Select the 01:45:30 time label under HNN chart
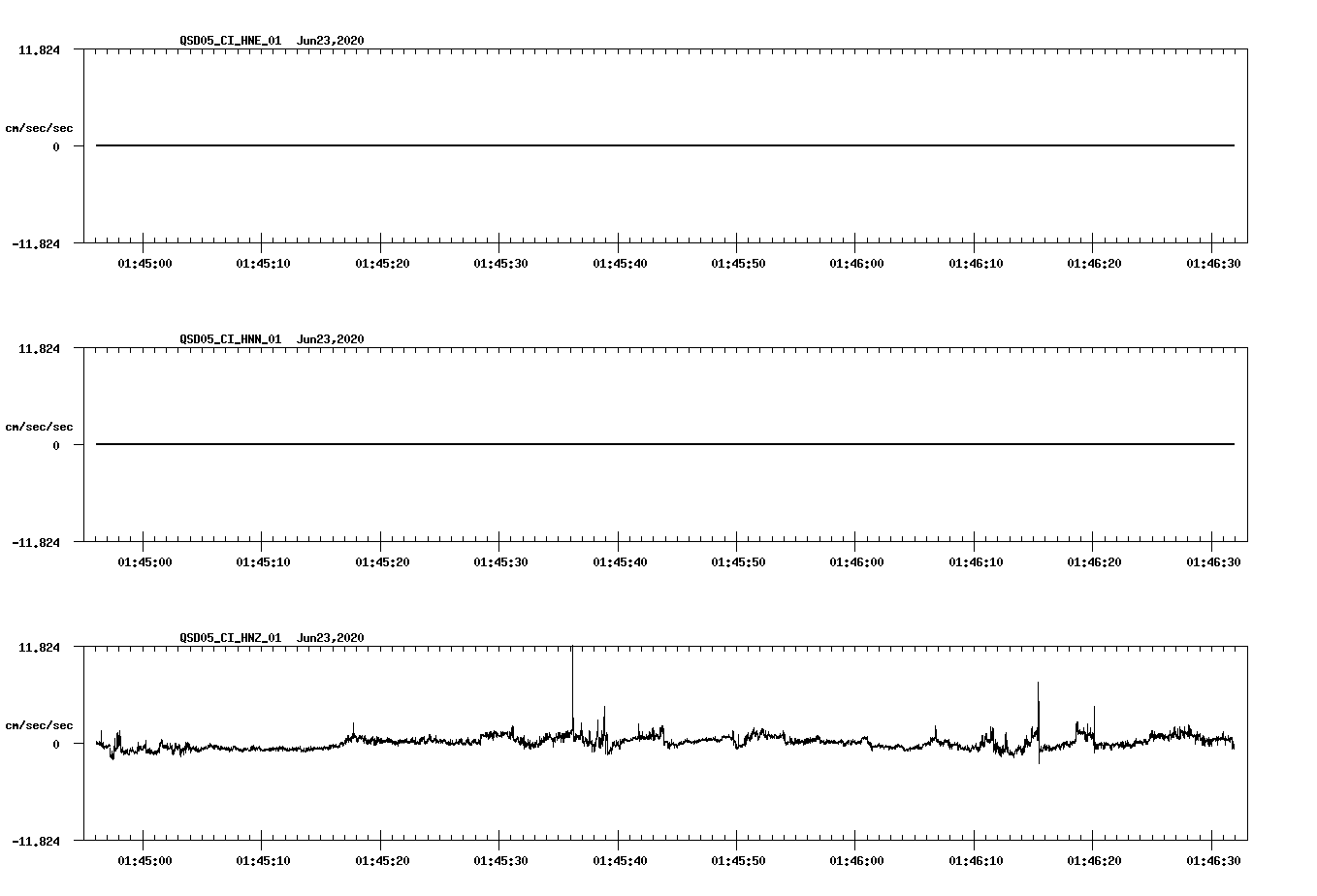This screenshot has width=1317, height=896. click(x=500, y=561)
